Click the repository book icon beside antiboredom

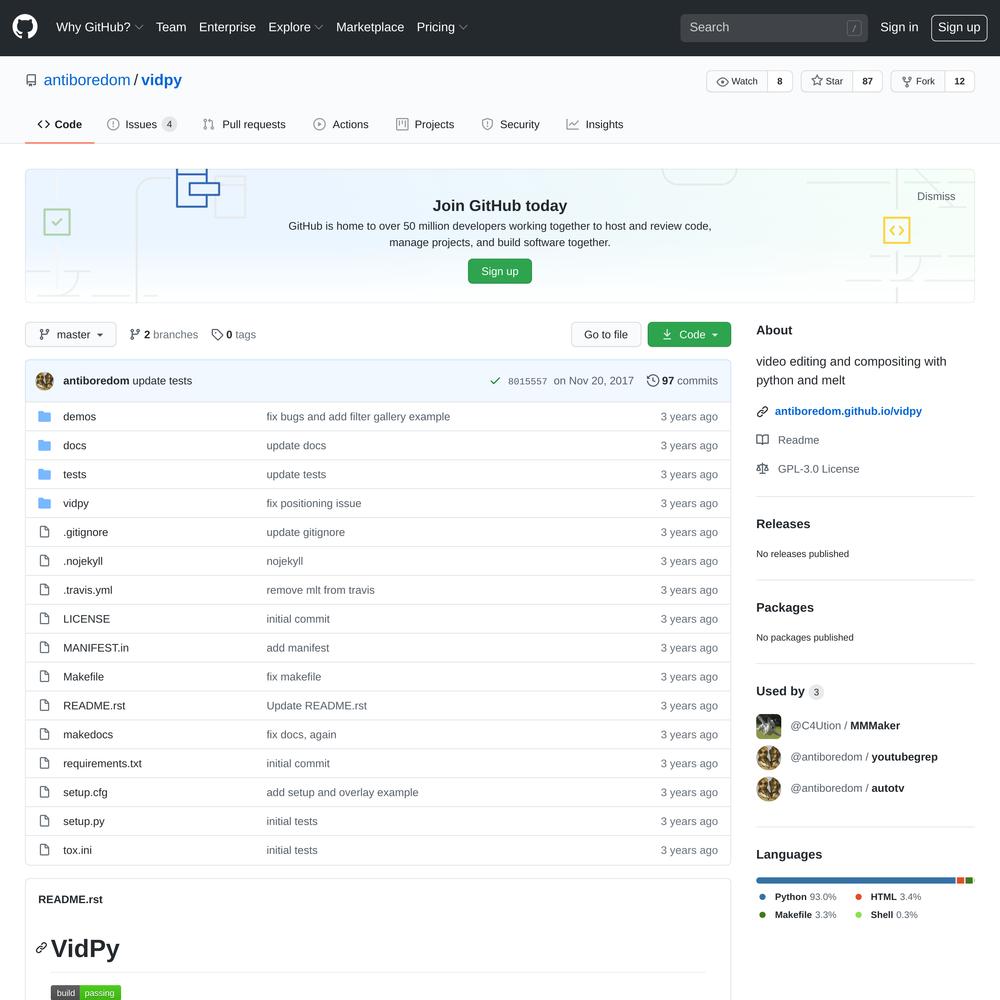tap(31, 80)
